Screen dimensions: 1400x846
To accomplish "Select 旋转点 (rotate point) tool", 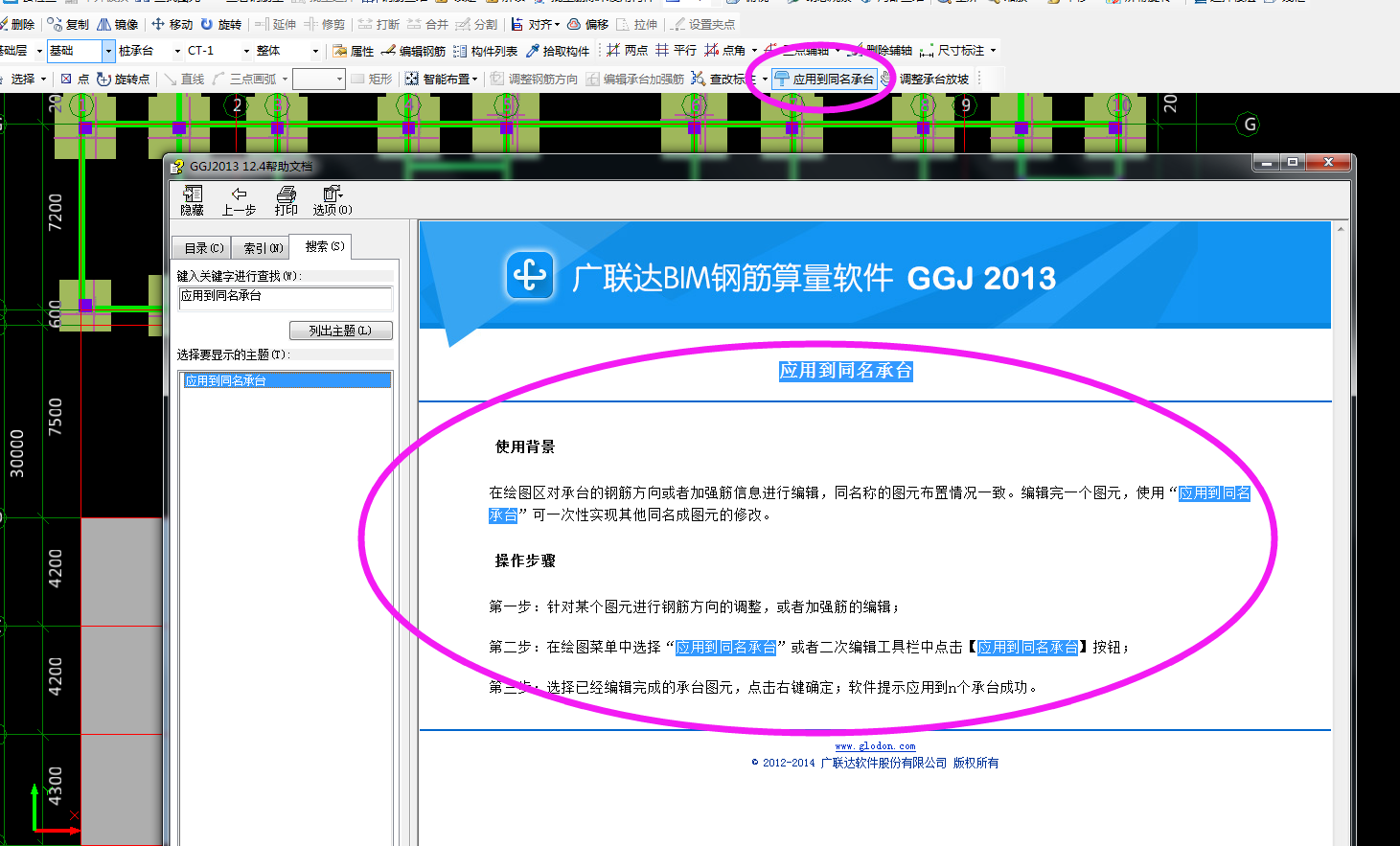I will (x=124, y=79).
